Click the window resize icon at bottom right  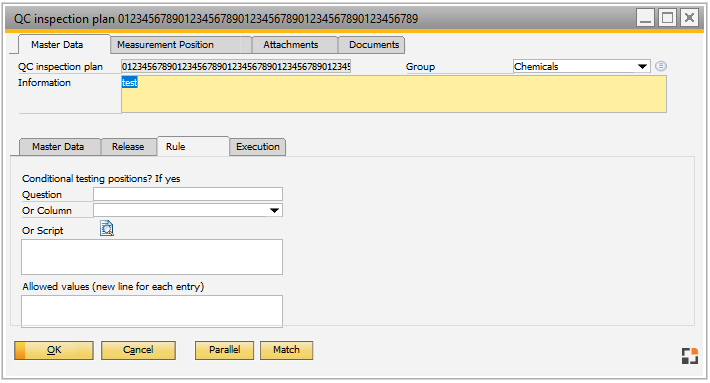pyautogui.click(x=690, y=356)
